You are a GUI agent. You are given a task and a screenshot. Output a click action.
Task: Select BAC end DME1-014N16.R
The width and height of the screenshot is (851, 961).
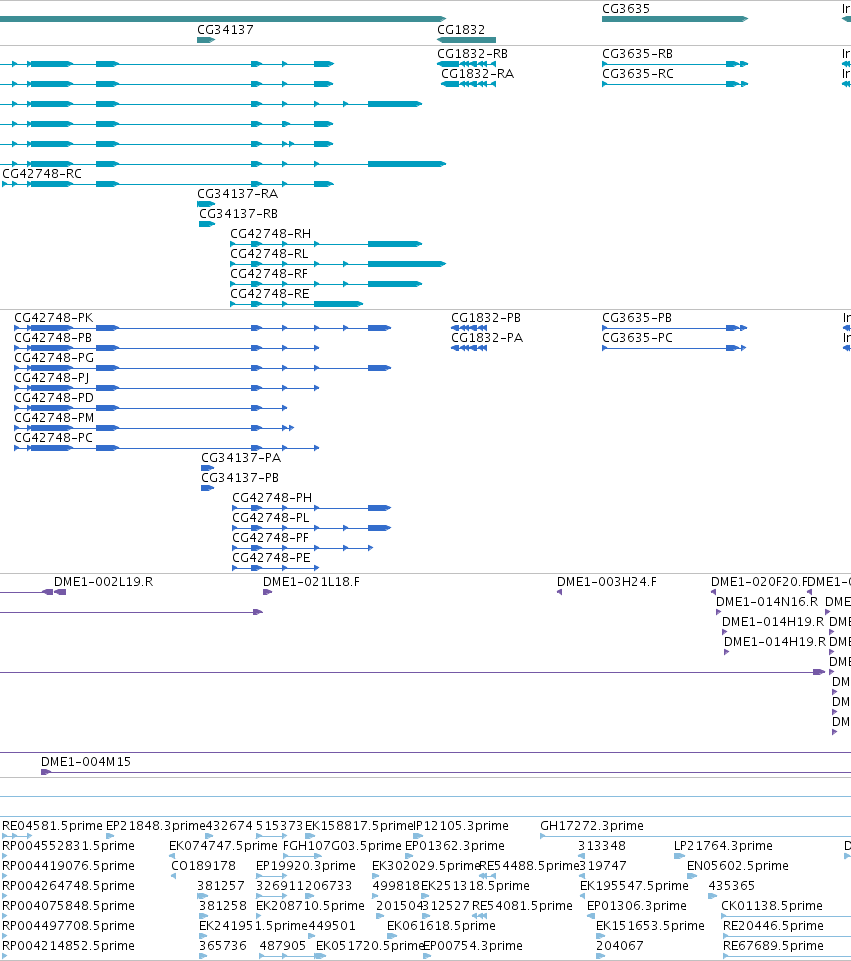[x=767, y=602]
